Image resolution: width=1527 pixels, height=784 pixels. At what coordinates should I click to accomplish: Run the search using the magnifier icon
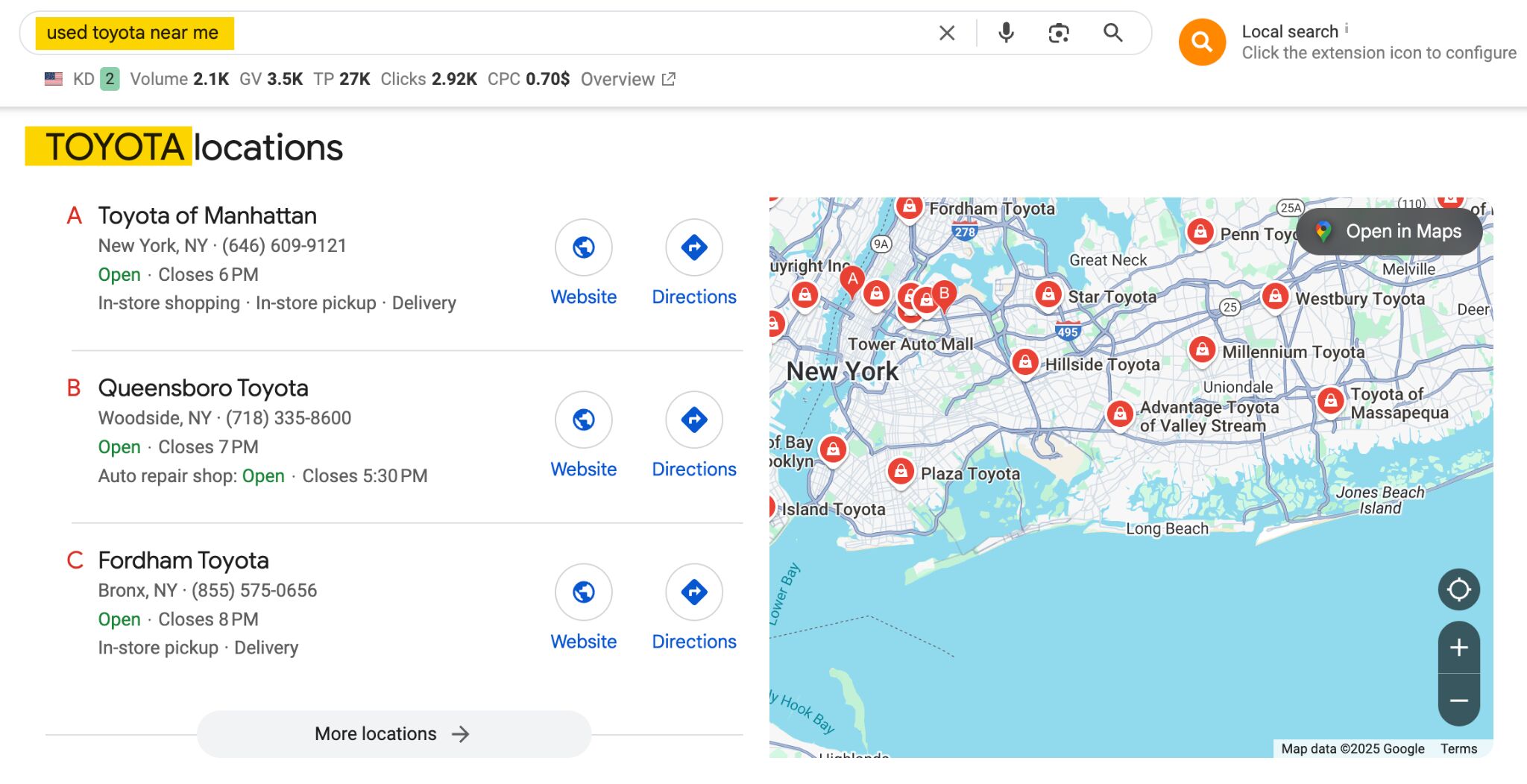tap(1112, 33)
